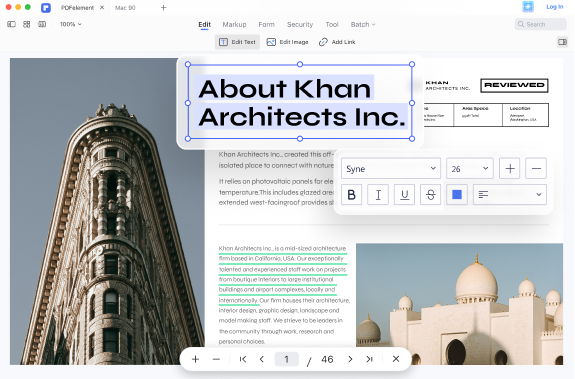Screen dimensions: 575x379
Task: Decrease font size with minus button
Action: (x=536, y=169)
